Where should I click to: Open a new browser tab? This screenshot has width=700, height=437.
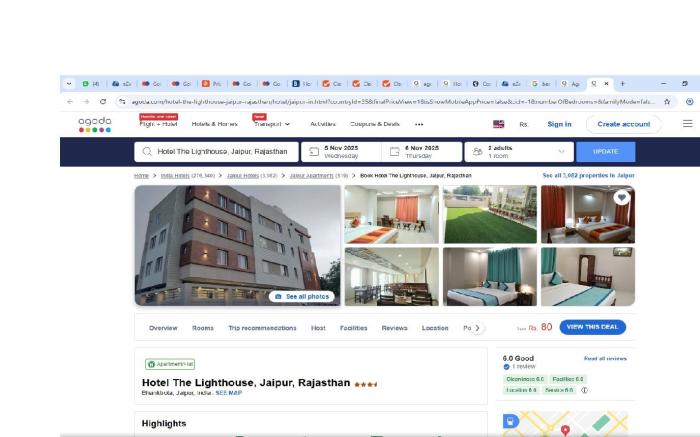[622, 84]
